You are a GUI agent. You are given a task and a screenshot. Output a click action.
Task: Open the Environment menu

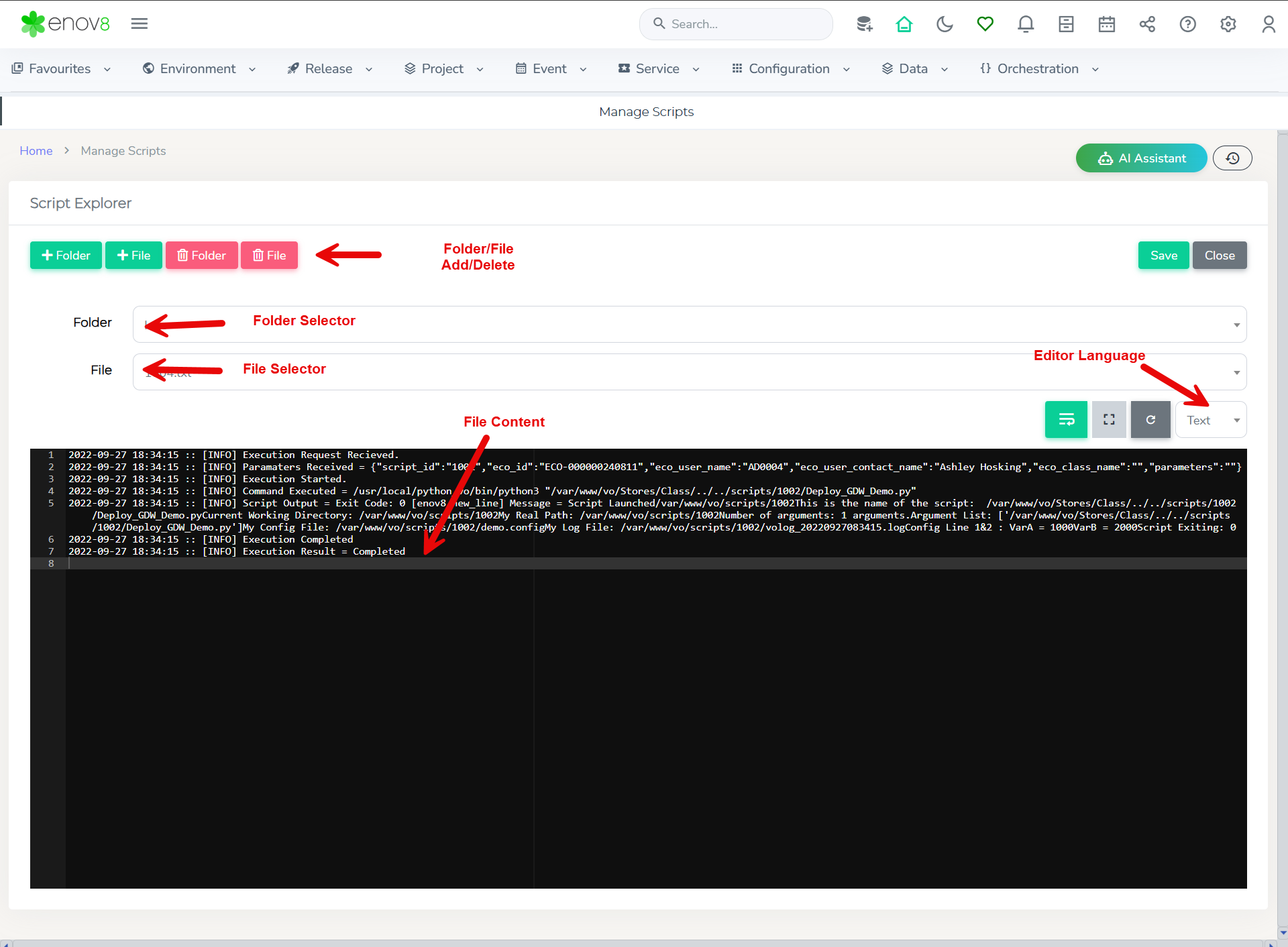(199, 69)
